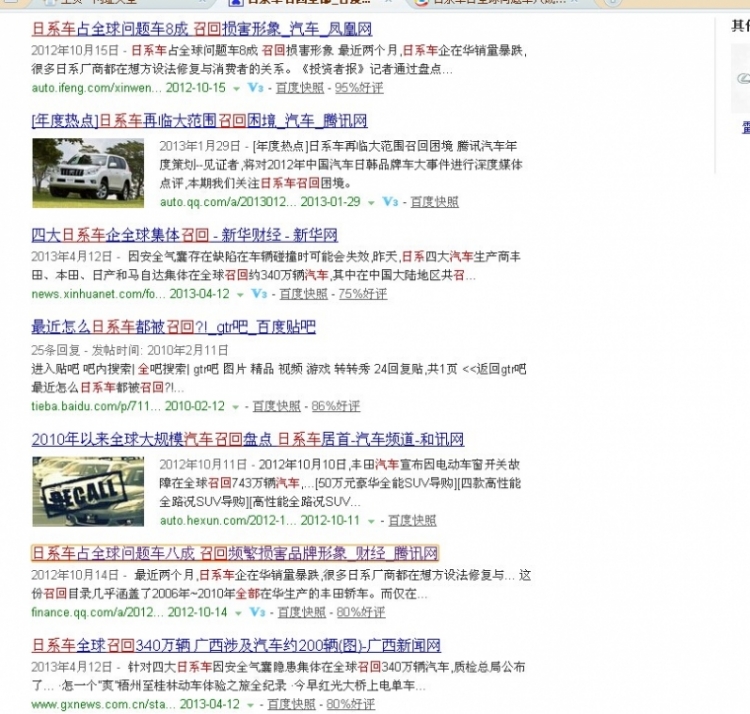The width and height of the screenshot is (750, 714).
Task: Expand dropdown arrow after news.xinhuanet.com date
Action: point(240,295)
